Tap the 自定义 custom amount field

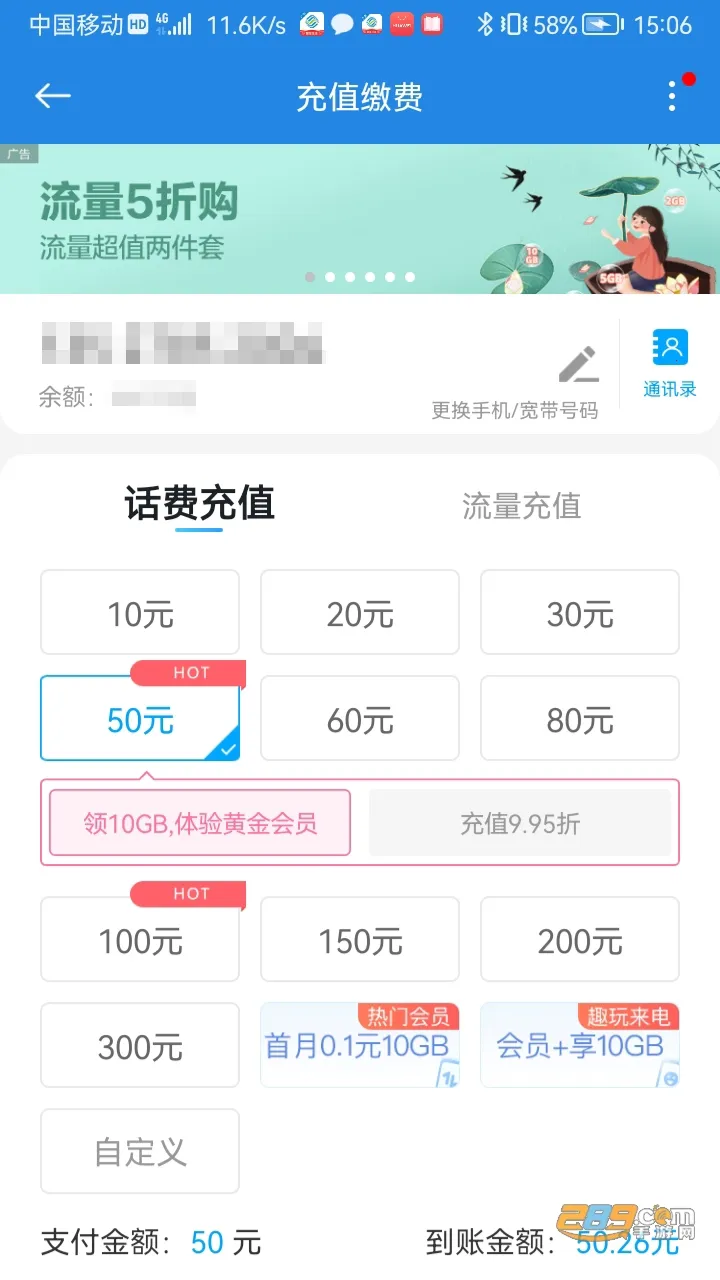click(x=140, y=1152)
